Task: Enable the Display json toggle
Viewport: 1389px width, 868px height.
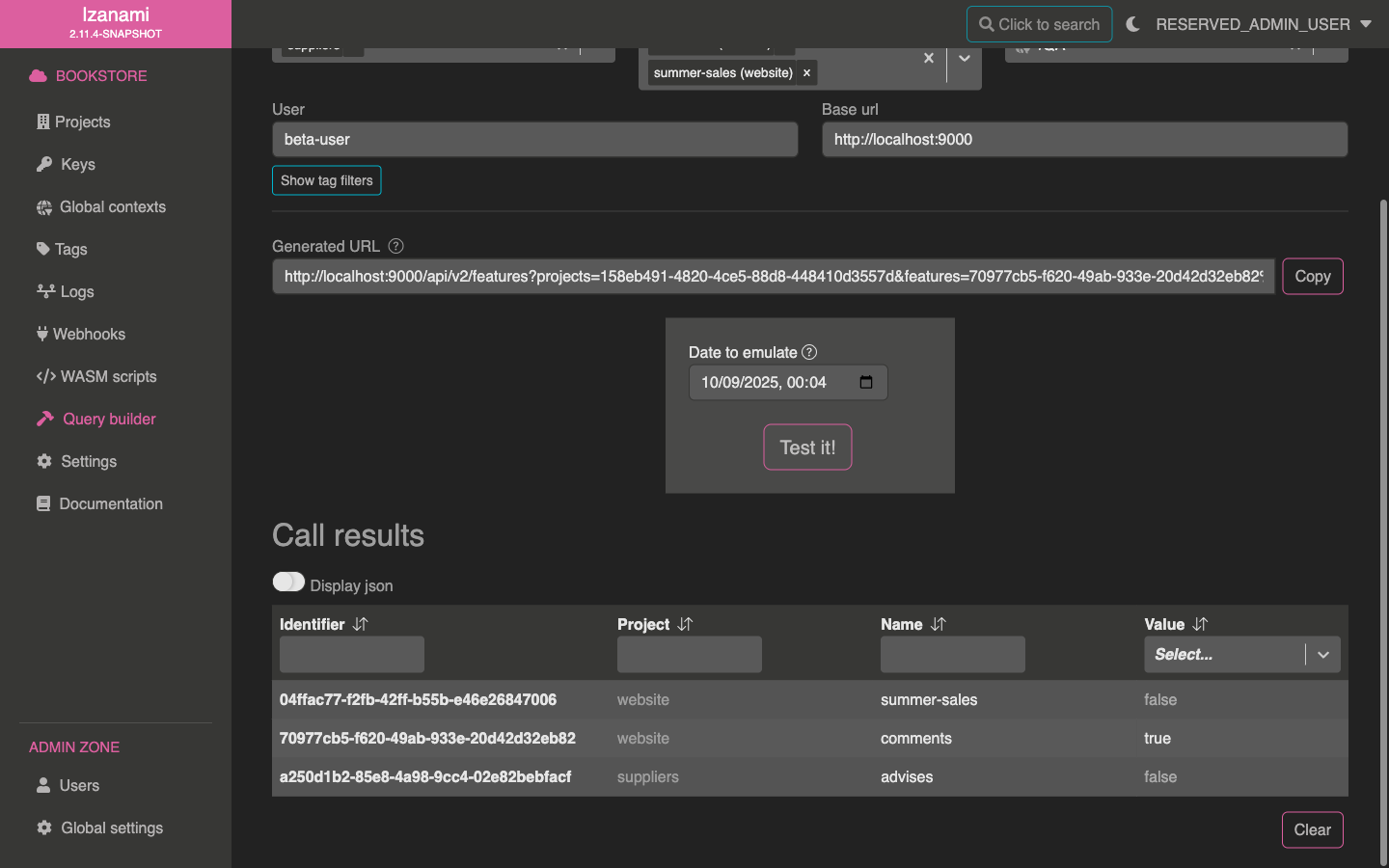Action: tap(288, 583)
